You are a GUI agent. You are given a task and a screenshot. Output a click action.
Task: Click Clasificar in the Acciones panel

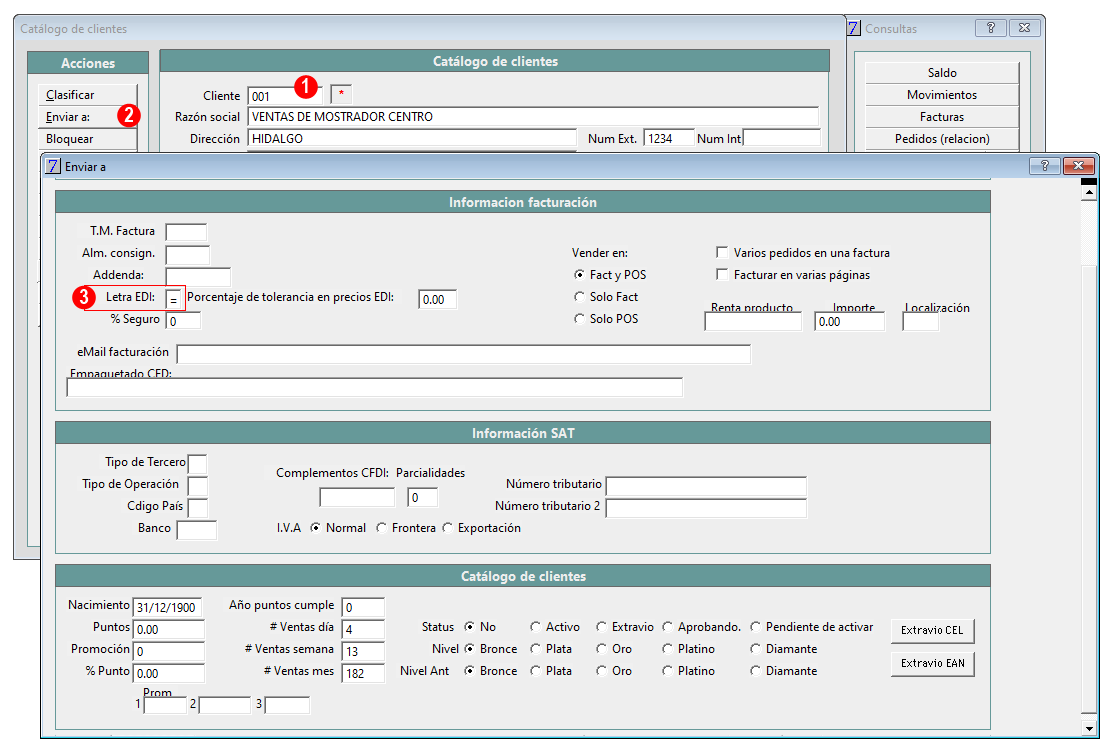click(x=87, y=95)
